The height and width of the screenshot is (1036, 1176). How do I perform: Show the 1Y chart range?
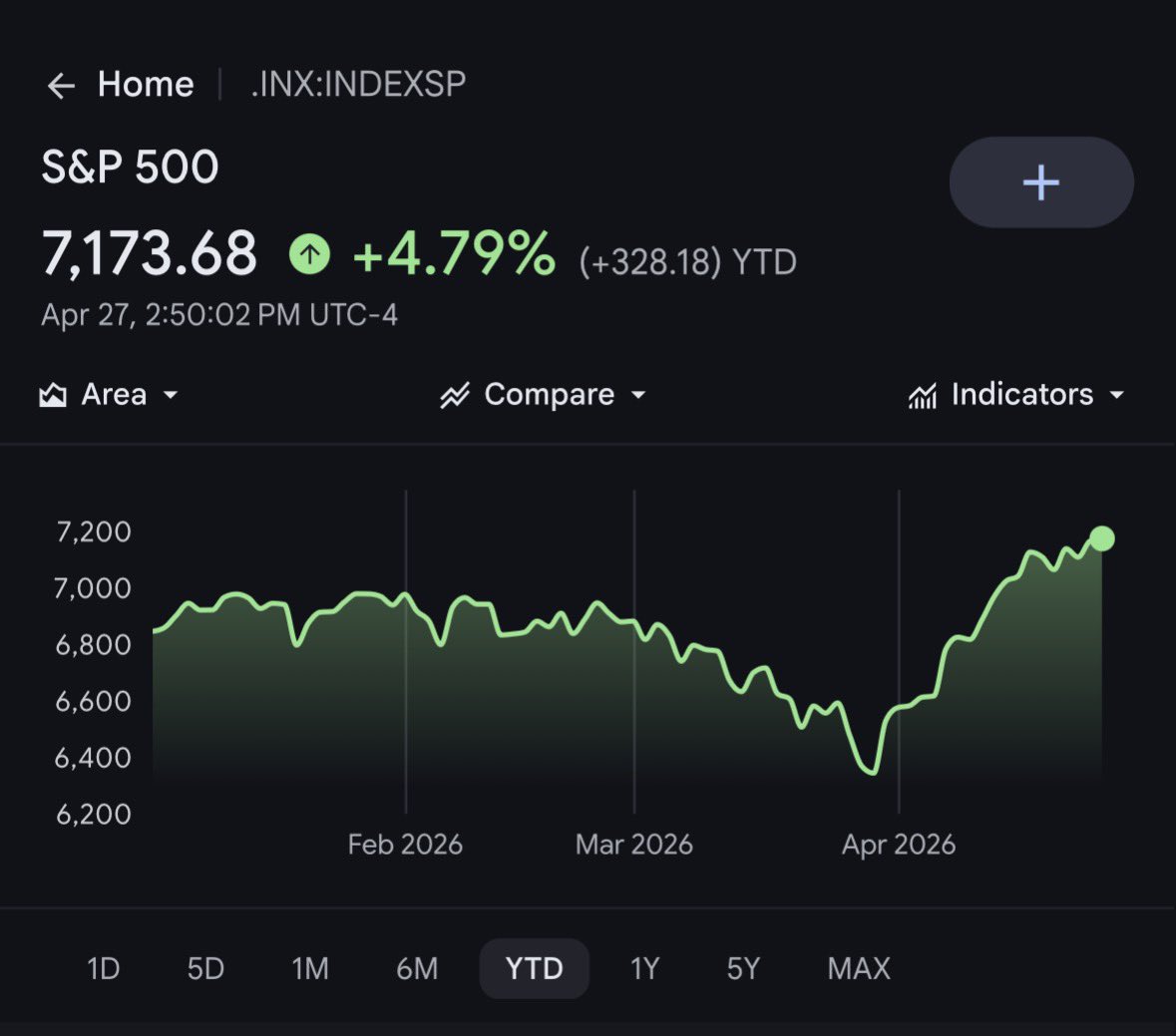pos(644,968)
